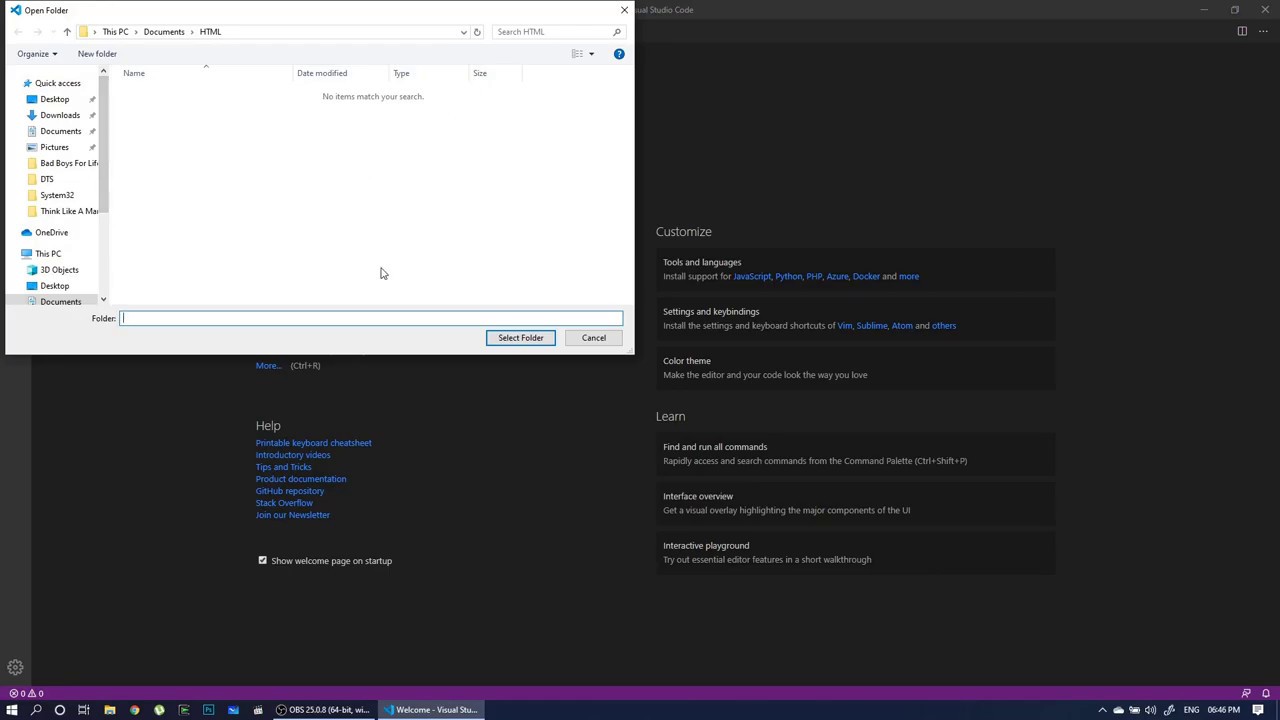Click the feedback icon in status bar
The image size is (1280, 720).
tap(1246, 693)
